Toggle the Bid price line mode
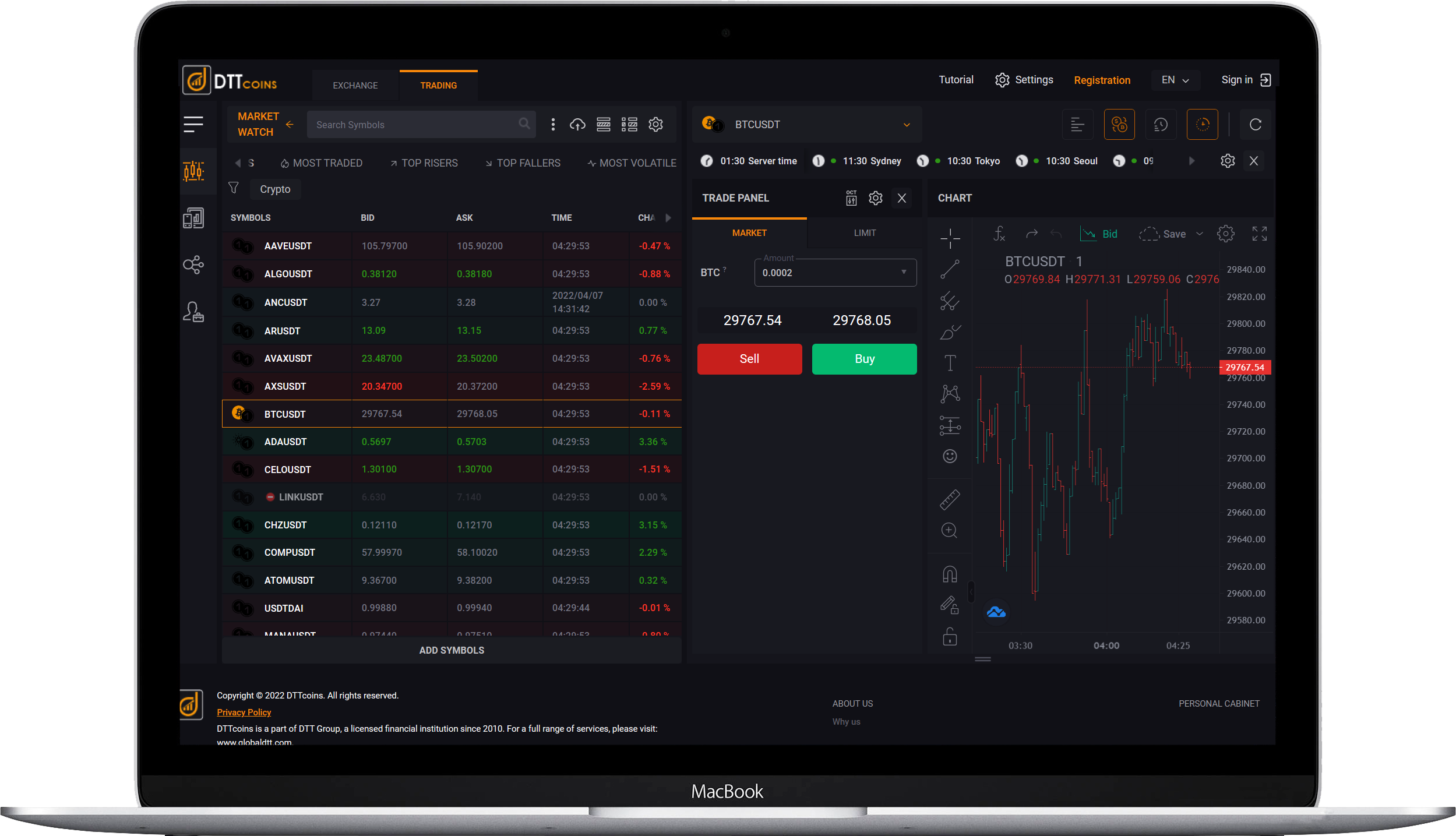Screen dimensions: 1456x836 click(1099, 234)
